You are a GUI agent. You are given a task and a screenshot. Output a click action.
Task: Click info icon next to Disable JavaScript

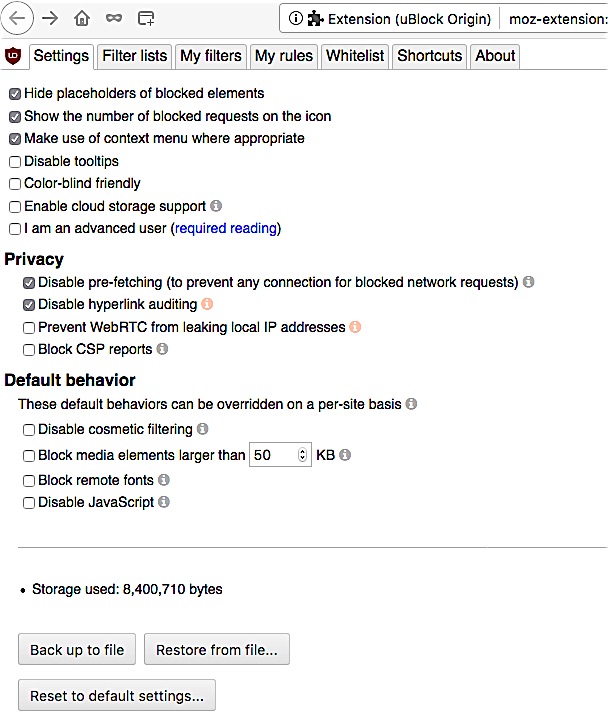click(164, 502)
